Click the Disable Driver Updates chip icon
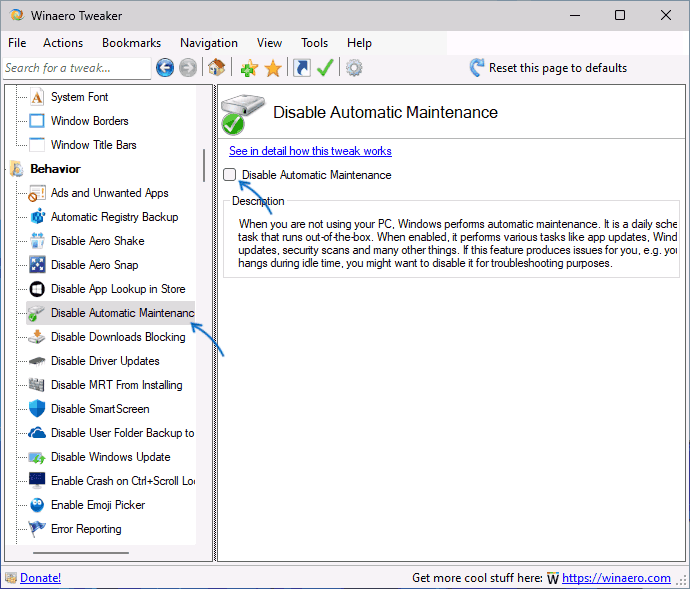 click(37, 361)
